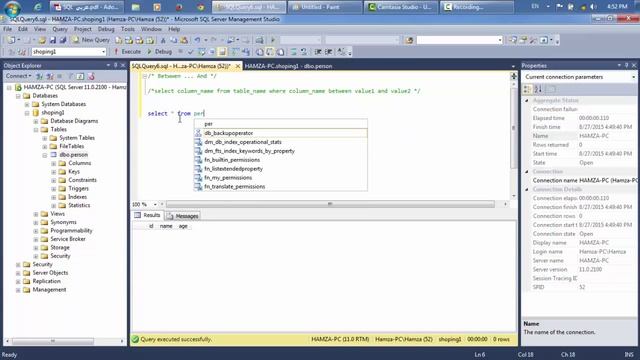
Task: Select fn_my_permissions in the autocomplete list
Action: [280, 178]
